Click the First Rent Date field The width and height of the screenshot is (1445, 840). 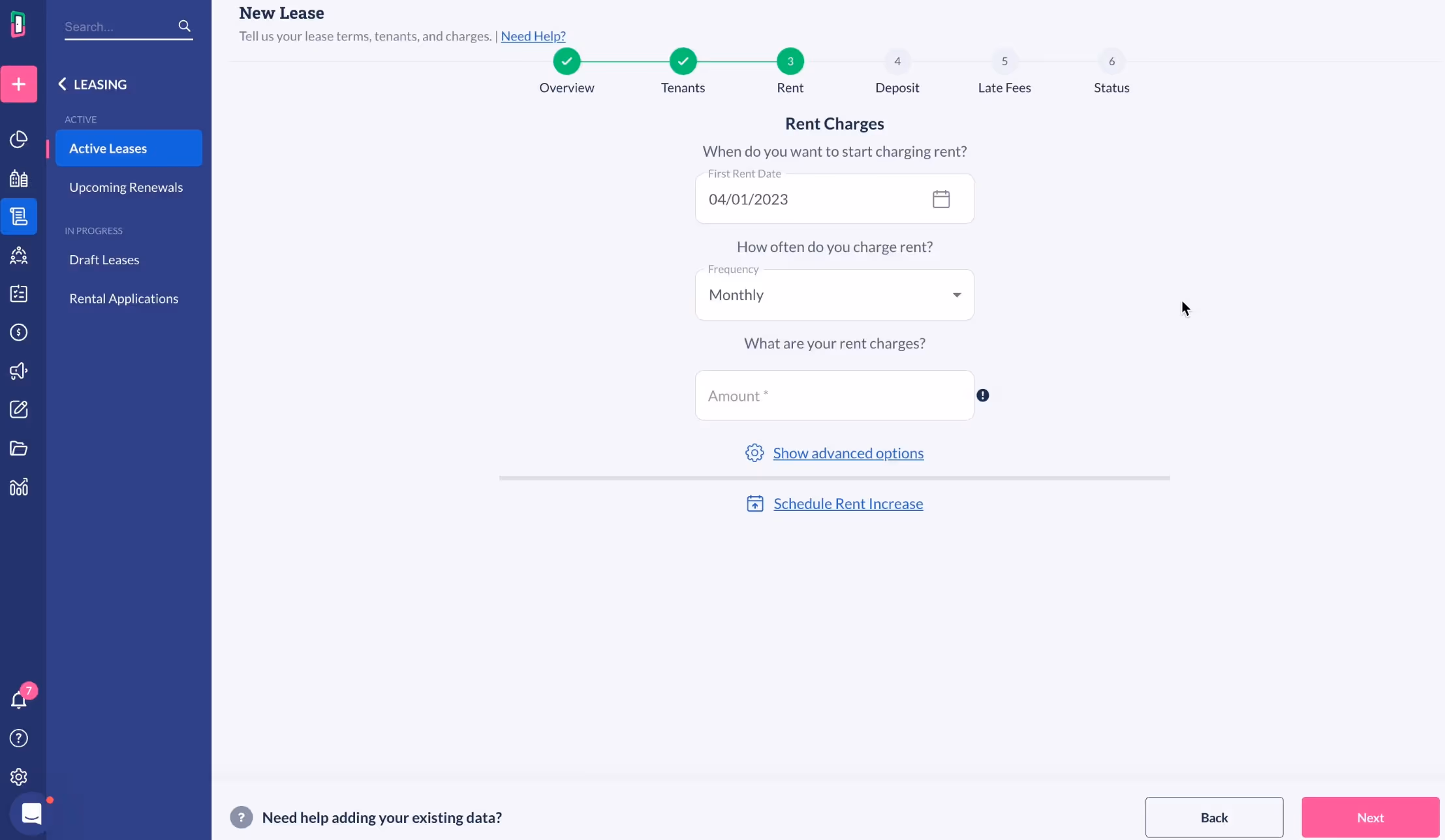click(x=835, y=199)
